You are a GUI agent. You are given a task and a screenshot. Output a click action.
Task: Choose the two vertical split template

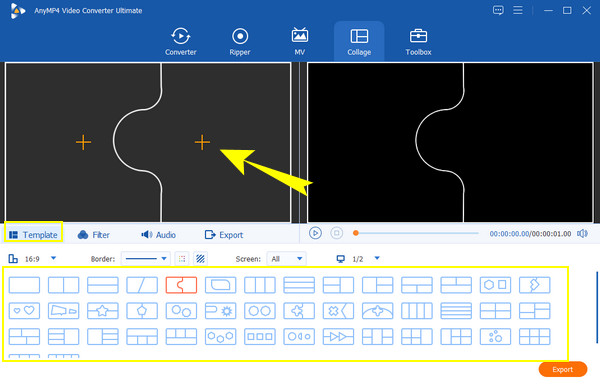point(64,285)
